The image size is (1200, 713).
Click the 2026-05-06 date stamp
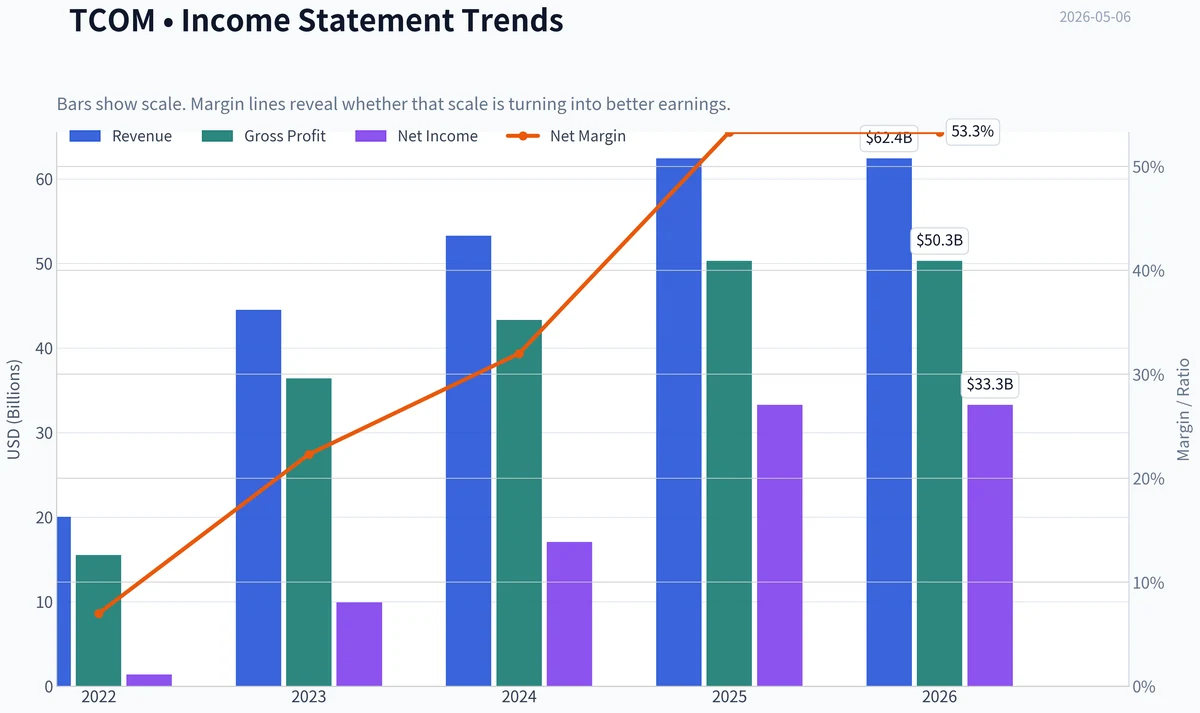1095,17
